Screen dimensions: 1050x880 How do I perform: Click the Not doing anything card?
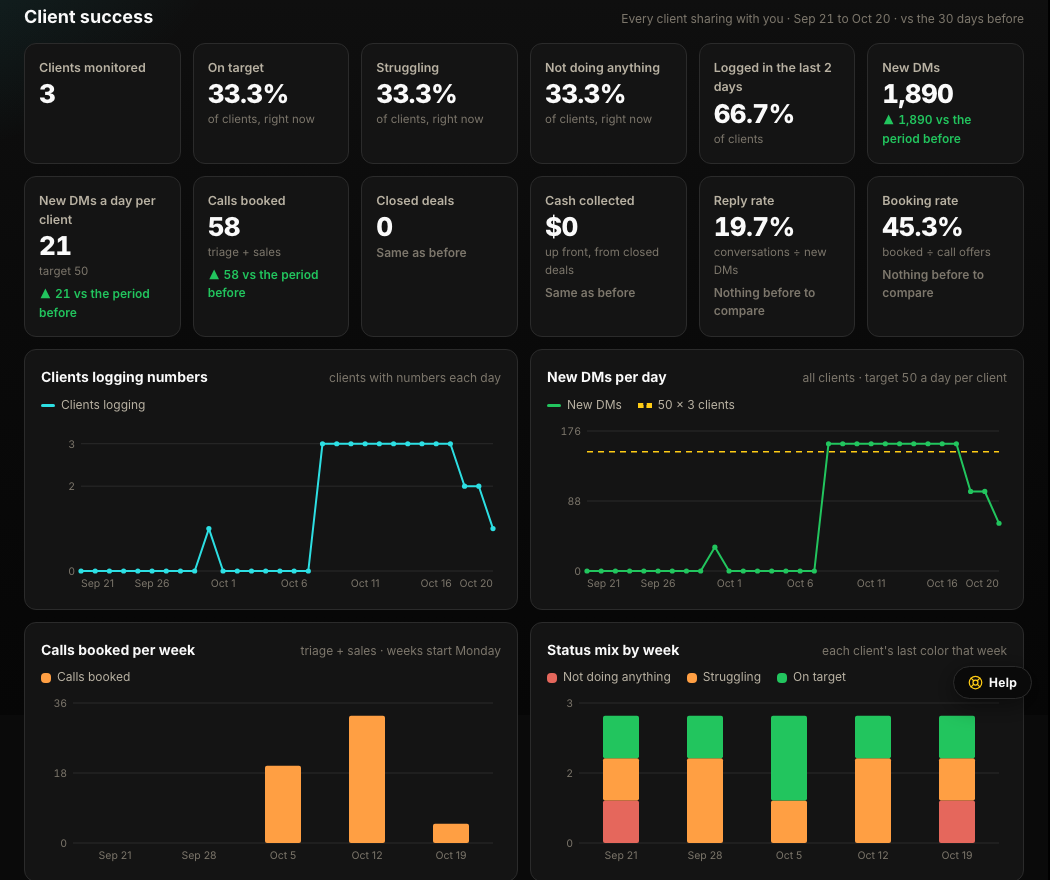pos(608,104)
